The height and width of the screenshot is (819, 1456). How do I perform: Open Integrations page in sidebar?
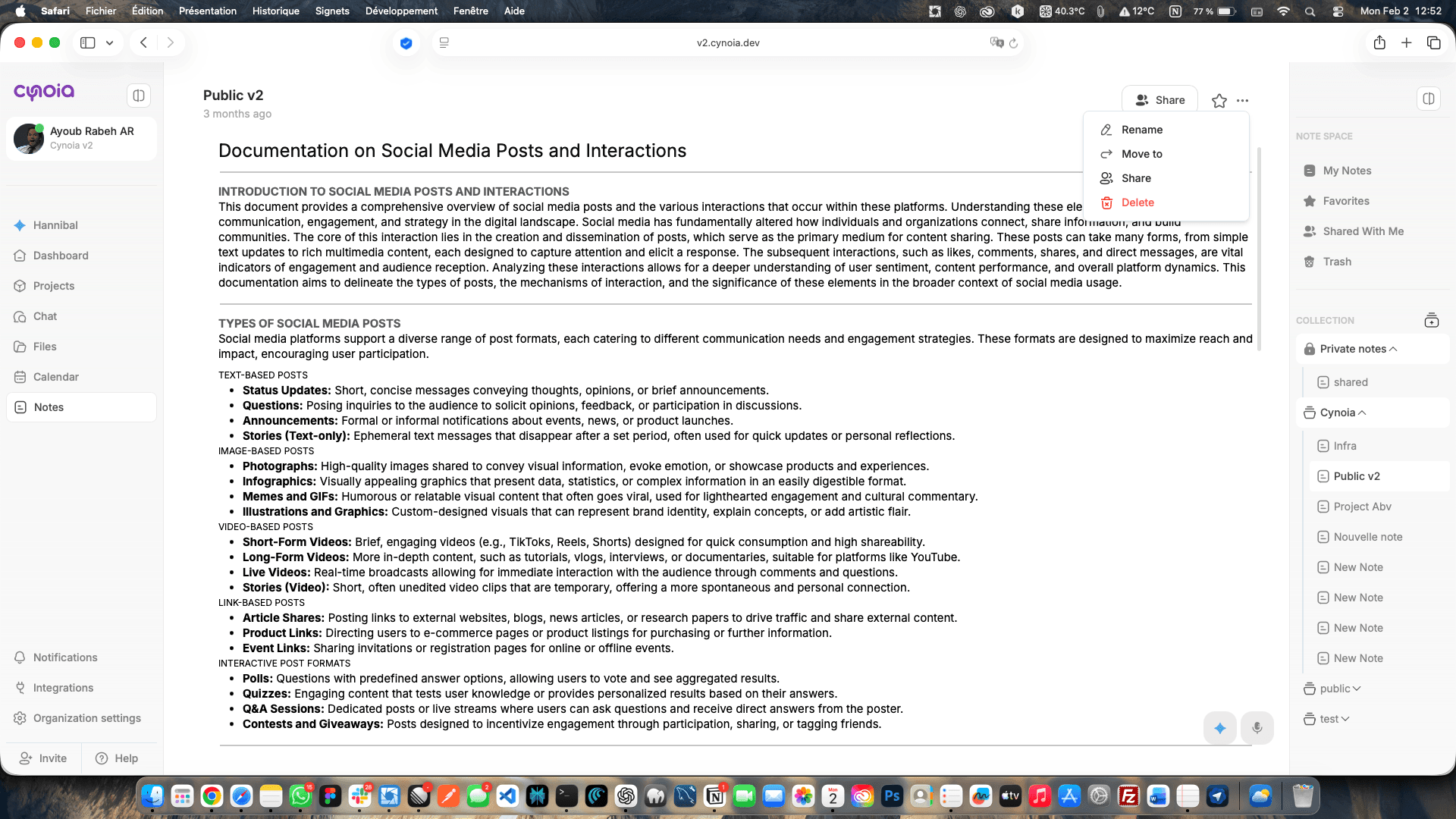pyautogui.click(x=63, y=688)
